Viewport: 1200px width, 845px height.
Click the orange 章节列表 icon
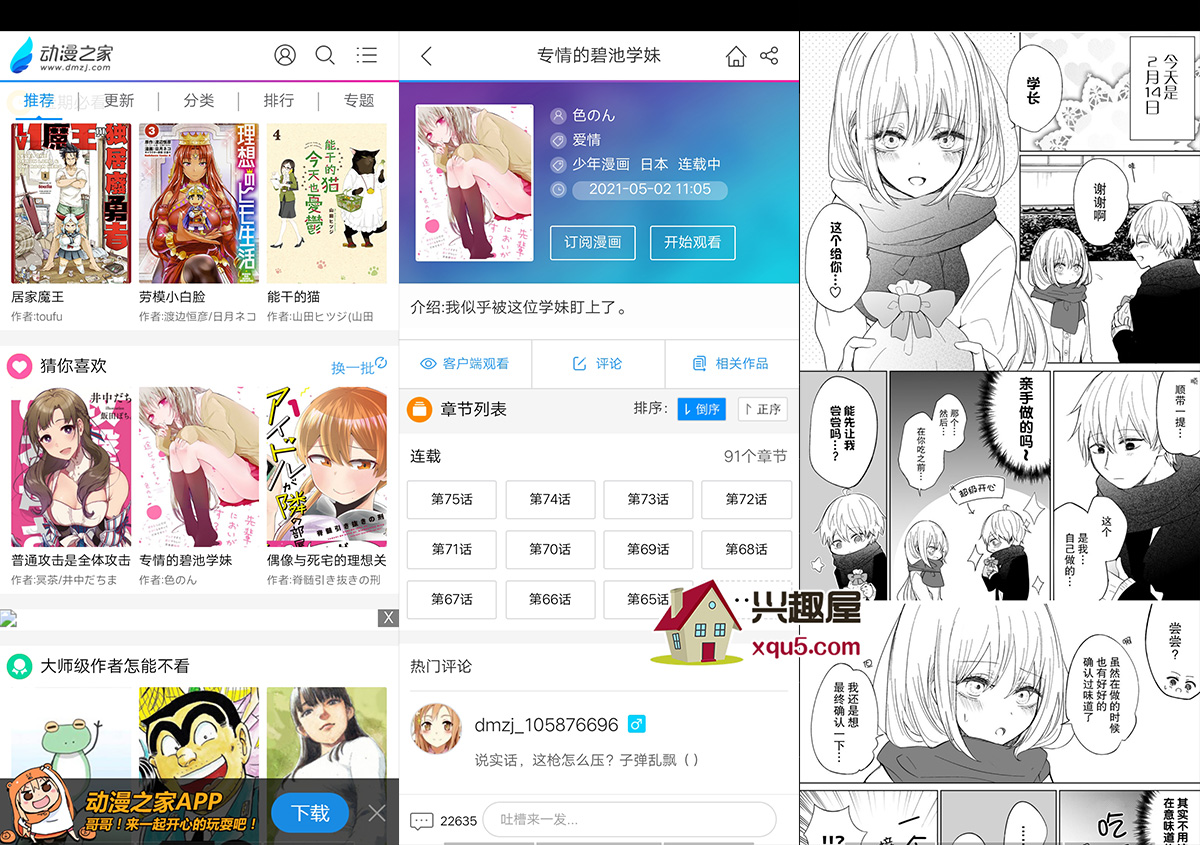(419, 409)
